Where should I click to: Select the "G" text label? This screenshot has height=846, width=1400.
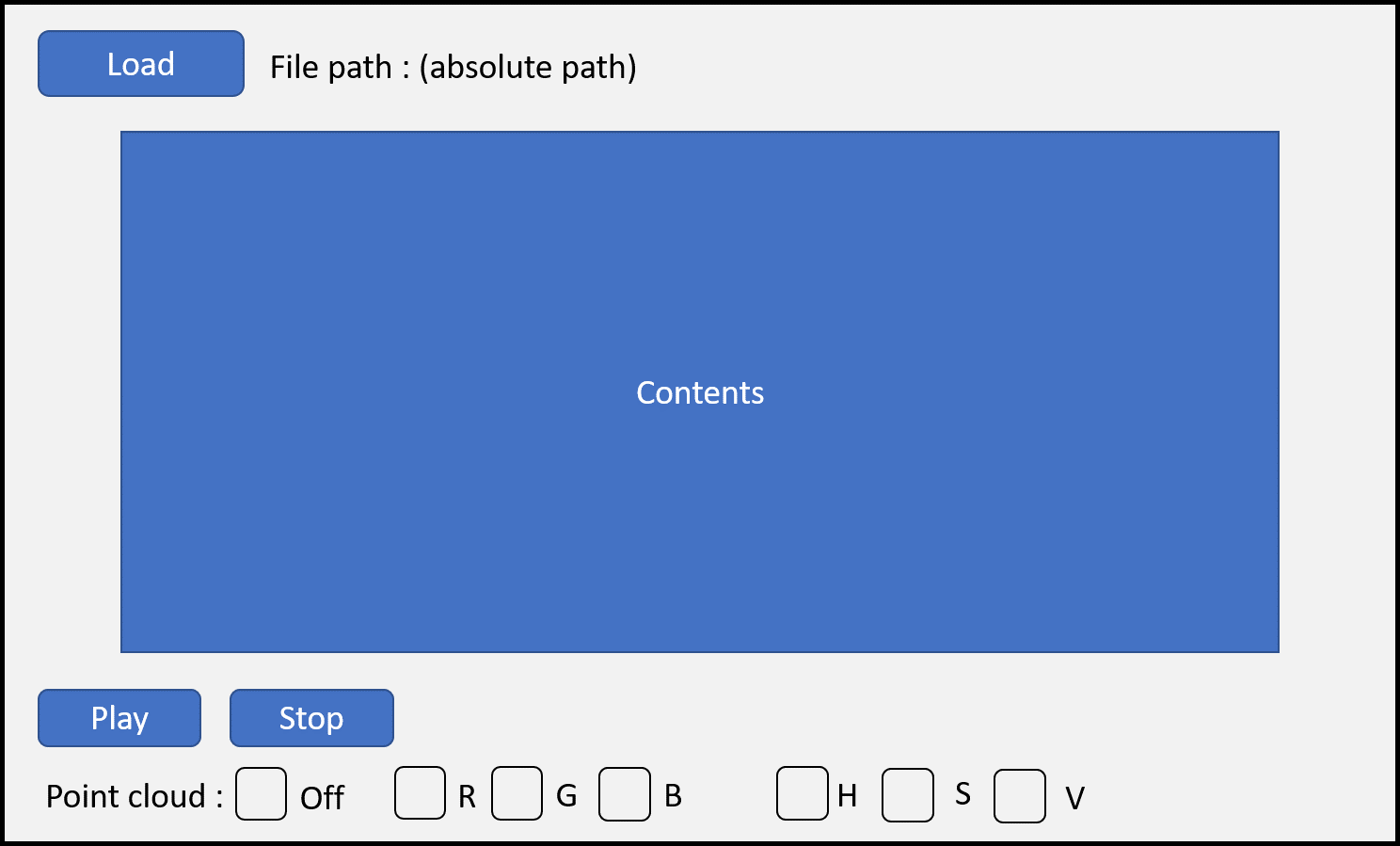tap(566, 795)
